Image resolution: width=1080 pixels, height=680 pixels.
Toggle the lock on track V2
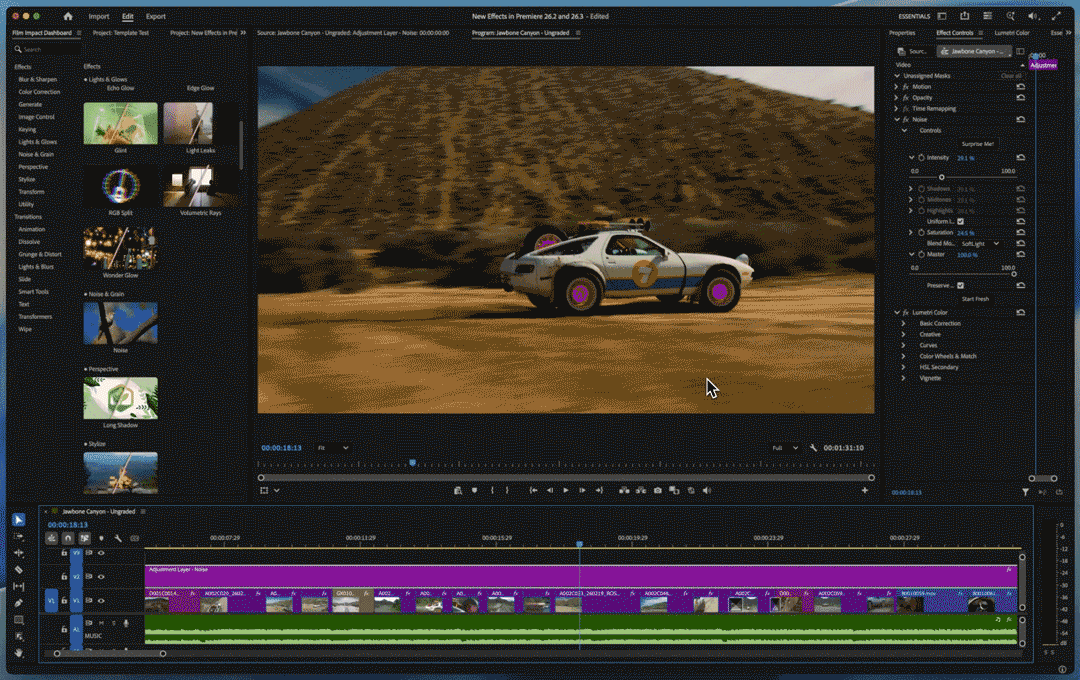(64, 577)
